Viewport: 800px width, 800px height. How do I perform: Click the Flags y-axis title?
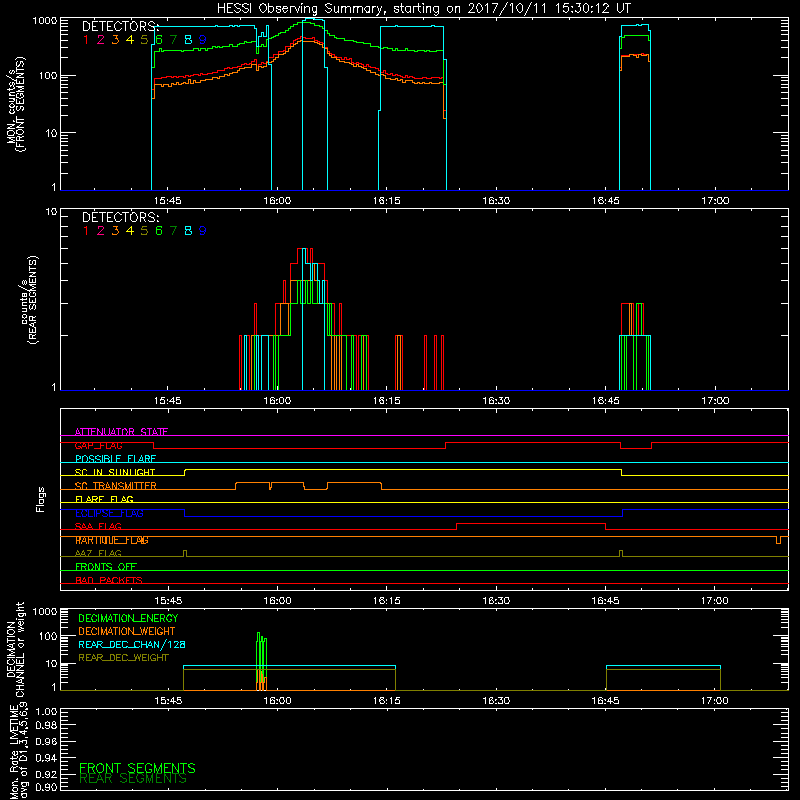click(x=41, y=499)
